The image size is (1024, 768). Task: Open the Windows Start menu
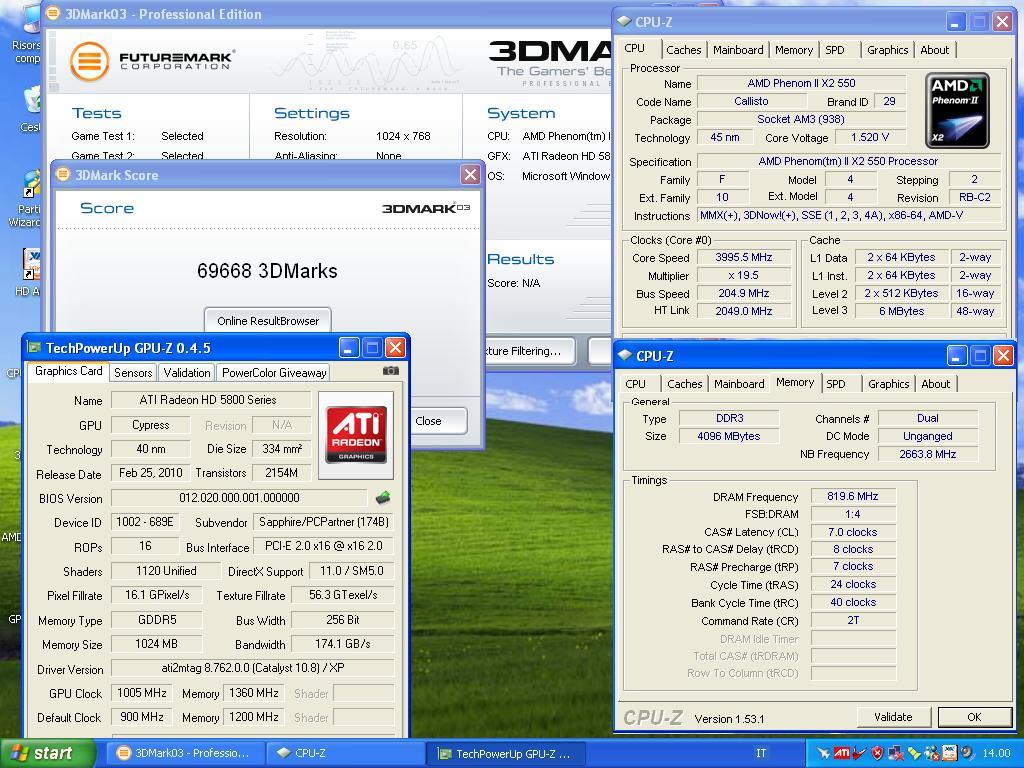click(46, 753)
